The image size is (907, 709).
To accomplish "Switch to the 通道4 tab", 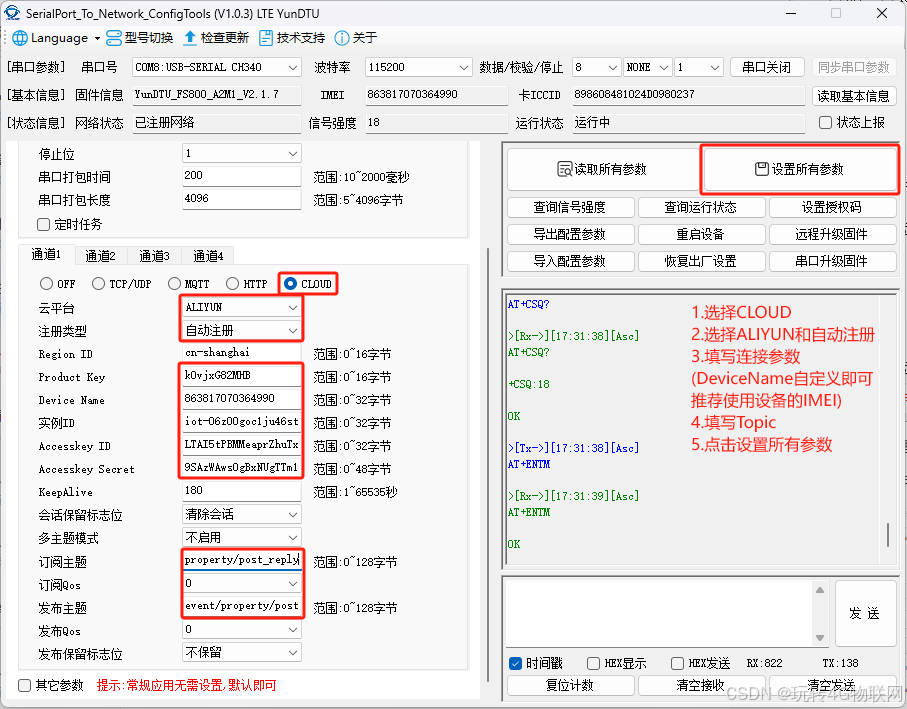I will [208, 256].
